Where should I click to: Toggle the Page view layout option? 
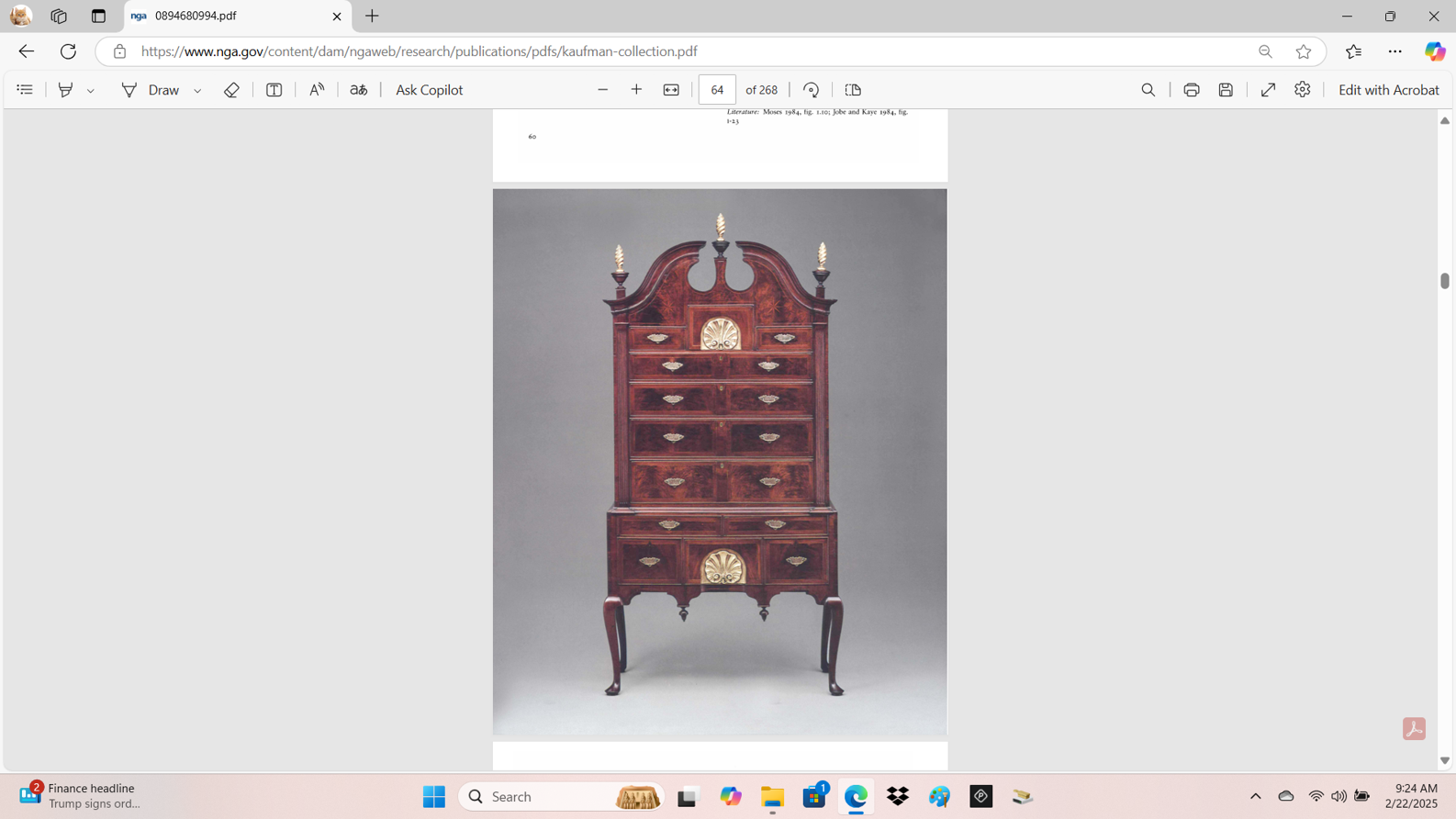click(x=853, y=90)
